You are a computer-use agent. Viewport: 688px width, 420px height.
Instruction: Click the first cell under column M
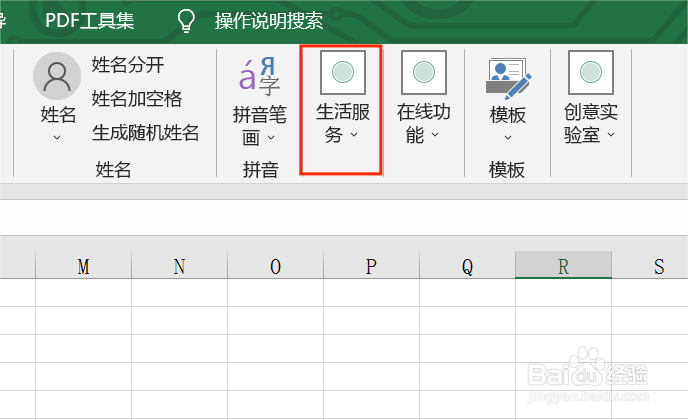point(83,293)
